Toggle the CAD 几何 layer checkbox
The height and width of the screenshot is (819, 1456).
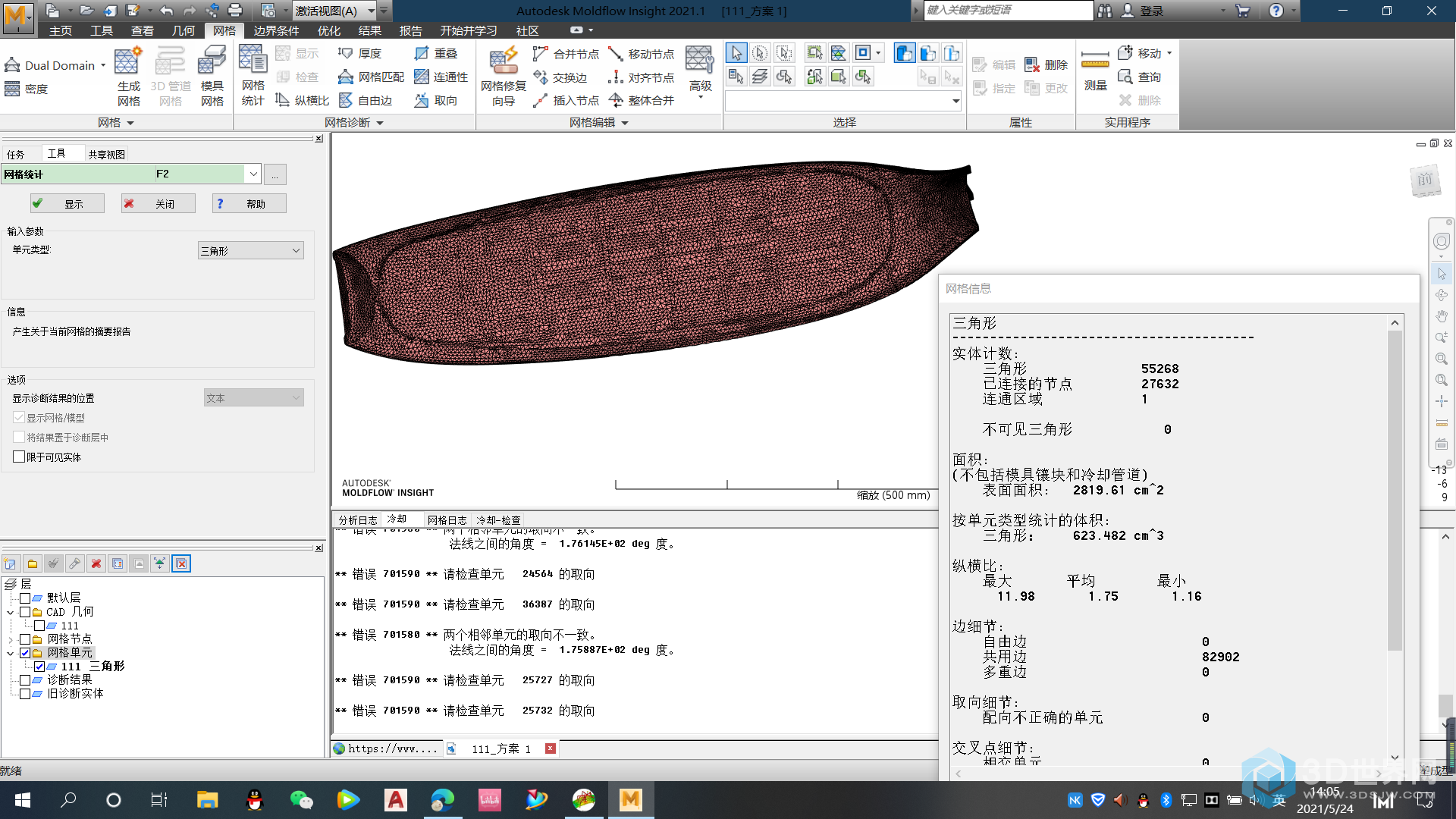pos(25,611)
